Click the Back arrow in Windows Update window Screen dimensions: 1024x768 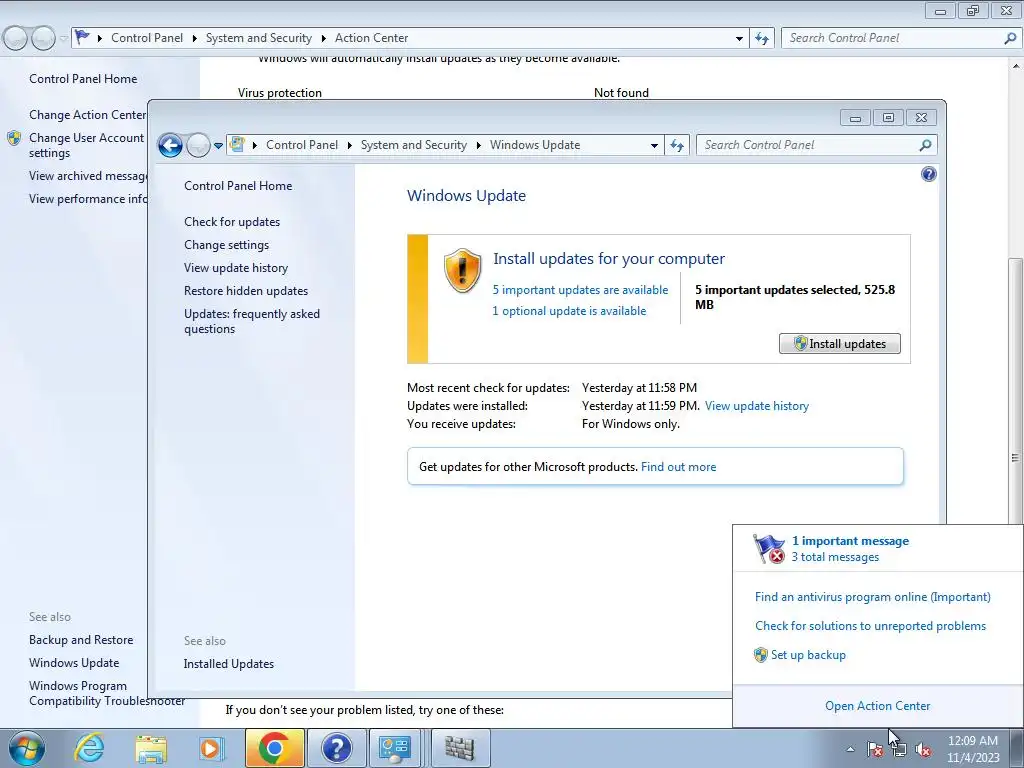coord(170,145)
